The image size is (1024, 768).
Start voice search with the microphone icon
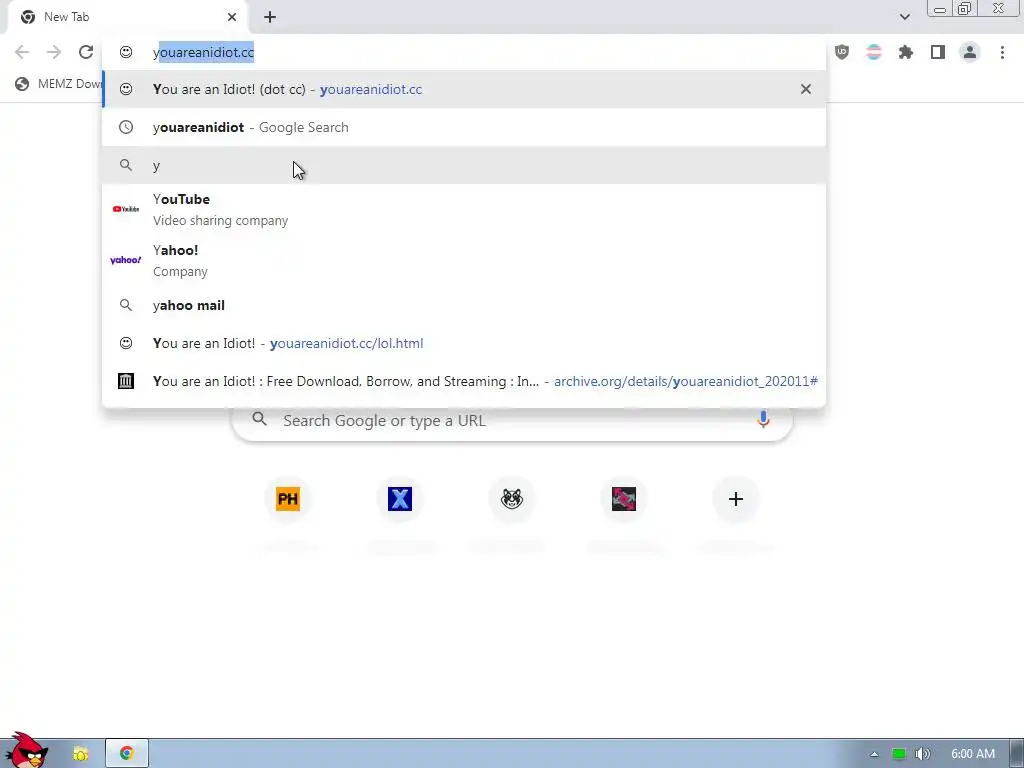(x=763, y=420)
